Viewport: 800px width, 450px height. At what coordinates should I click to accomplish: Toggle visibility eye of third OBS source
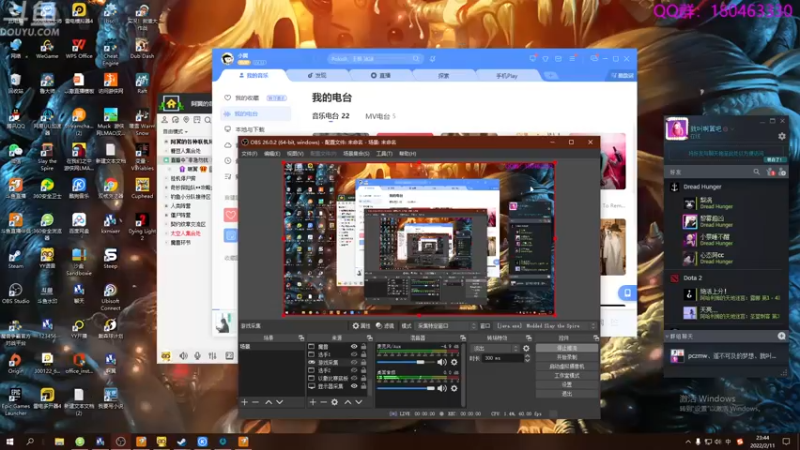pos(354,362)
